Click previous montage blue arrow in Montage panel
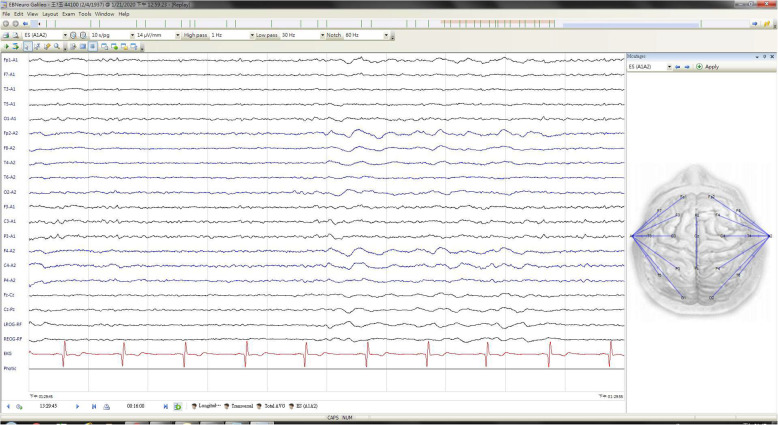Screen dimensions: 778x425 click(678, 66)
